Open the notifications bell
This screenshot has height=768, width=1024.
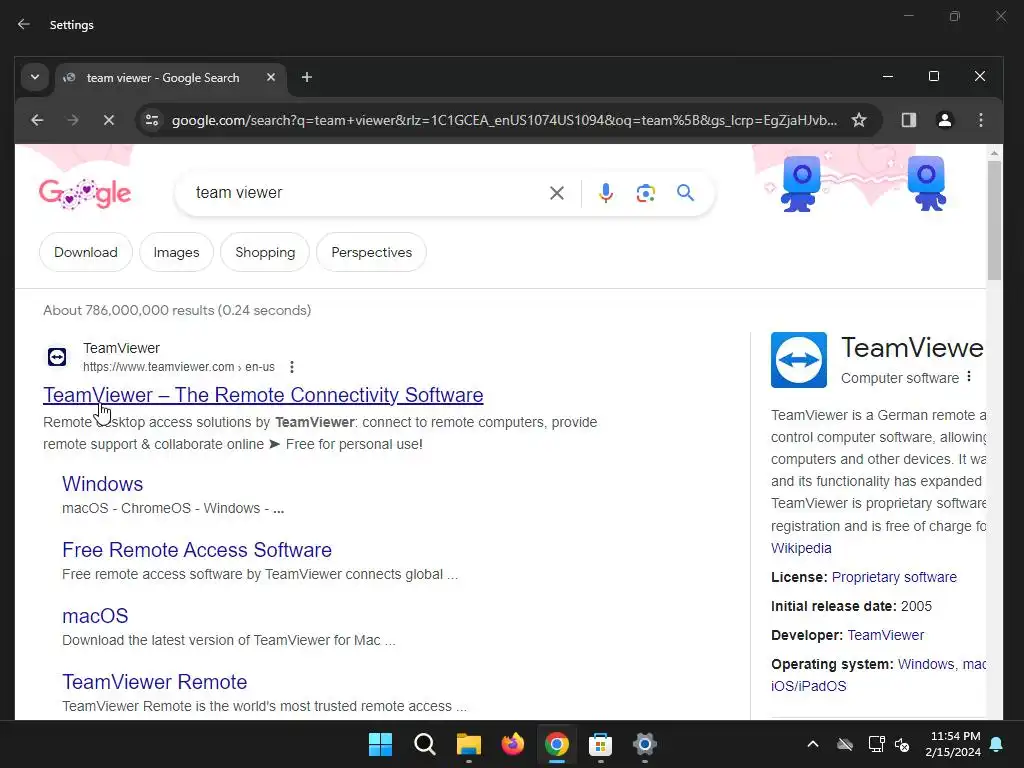[x=997, y=744]
